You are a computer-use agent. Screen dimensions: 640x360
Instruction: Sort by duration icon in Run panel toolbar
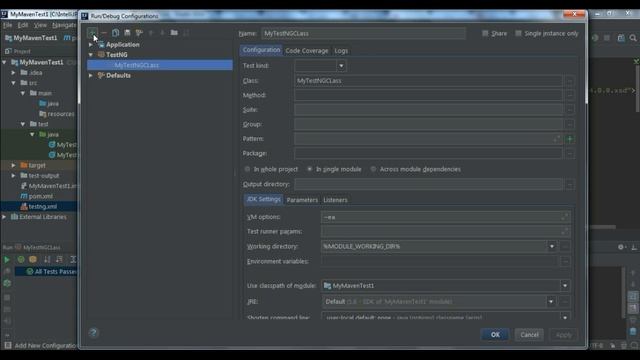coord(59,260)
